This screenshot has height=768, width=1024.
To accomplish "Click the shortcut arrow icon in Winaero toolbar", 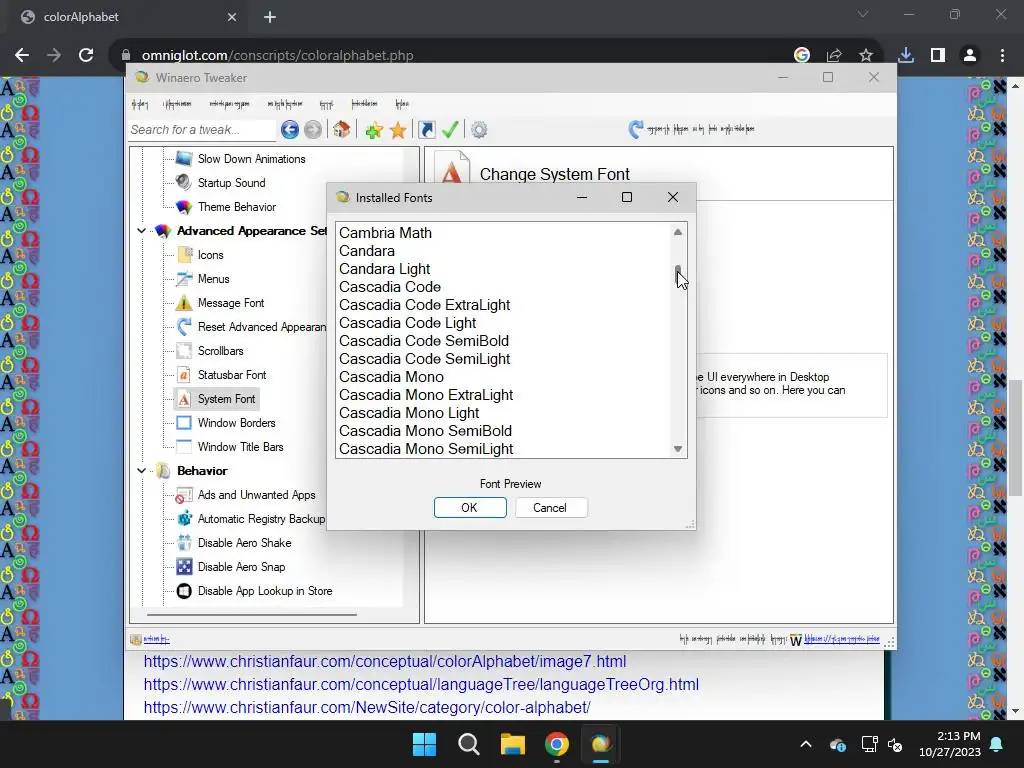I will coord(426,130).
